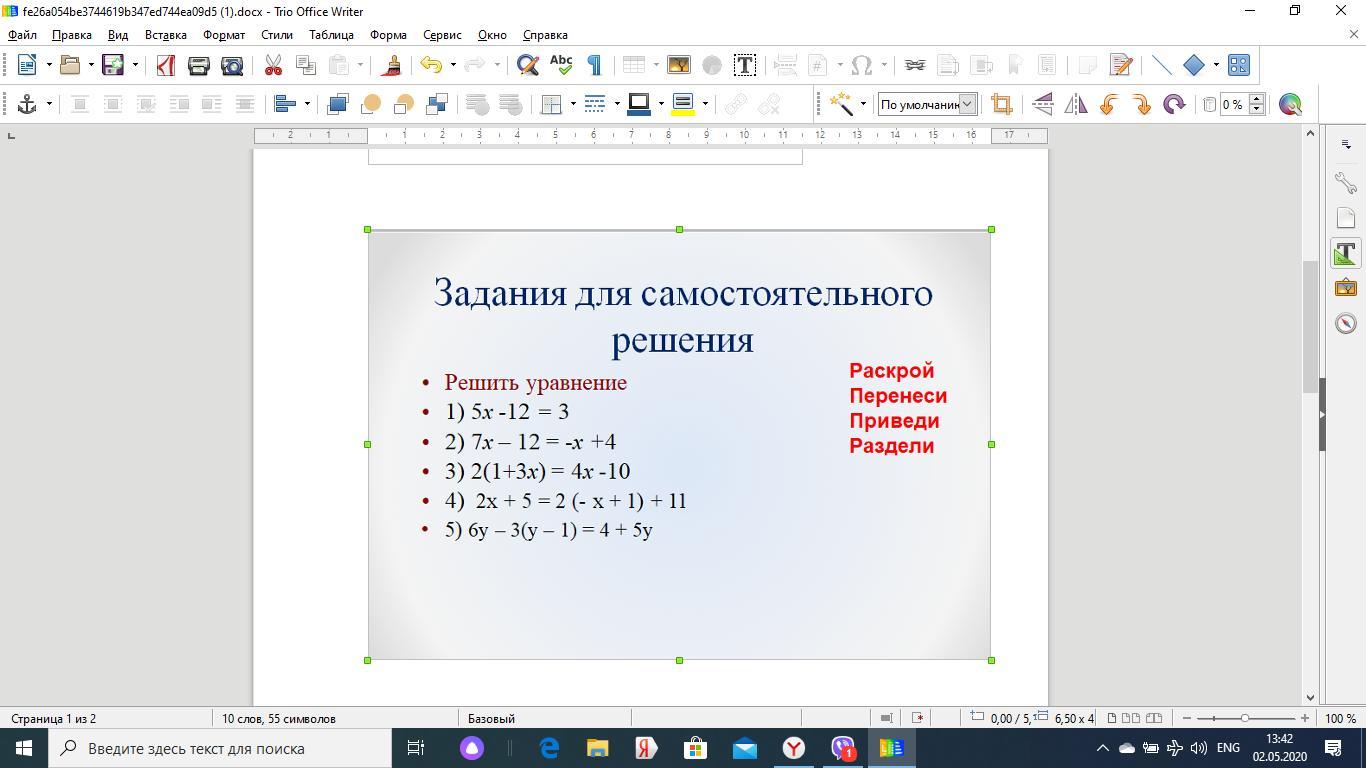Click the New Document icon
Image resolution: width=1366 pixels, height=768 pixels.
[27, 65]
